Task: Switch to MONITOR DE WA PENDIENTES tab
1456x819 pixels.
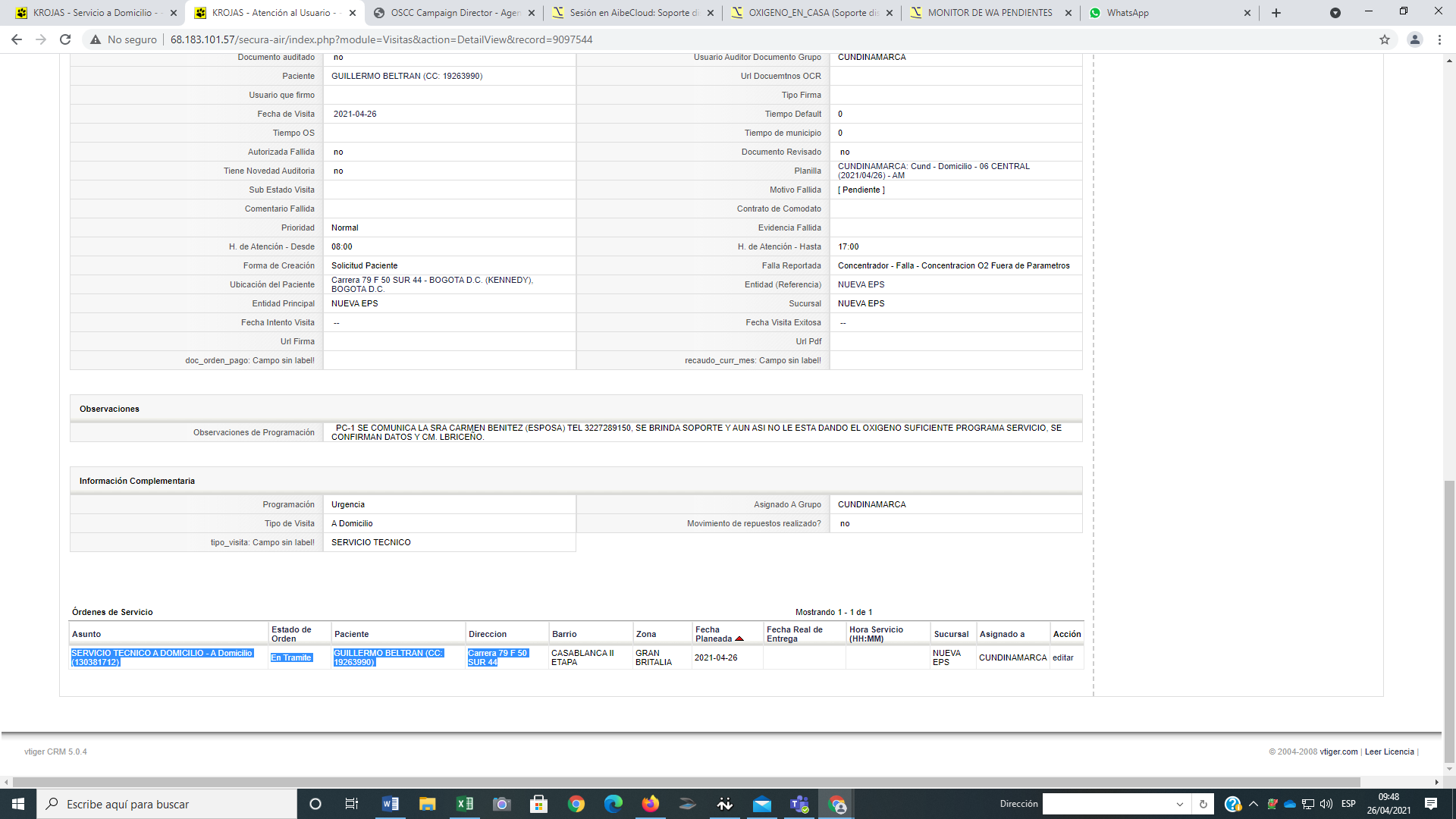Action: [x=990, y=13]
